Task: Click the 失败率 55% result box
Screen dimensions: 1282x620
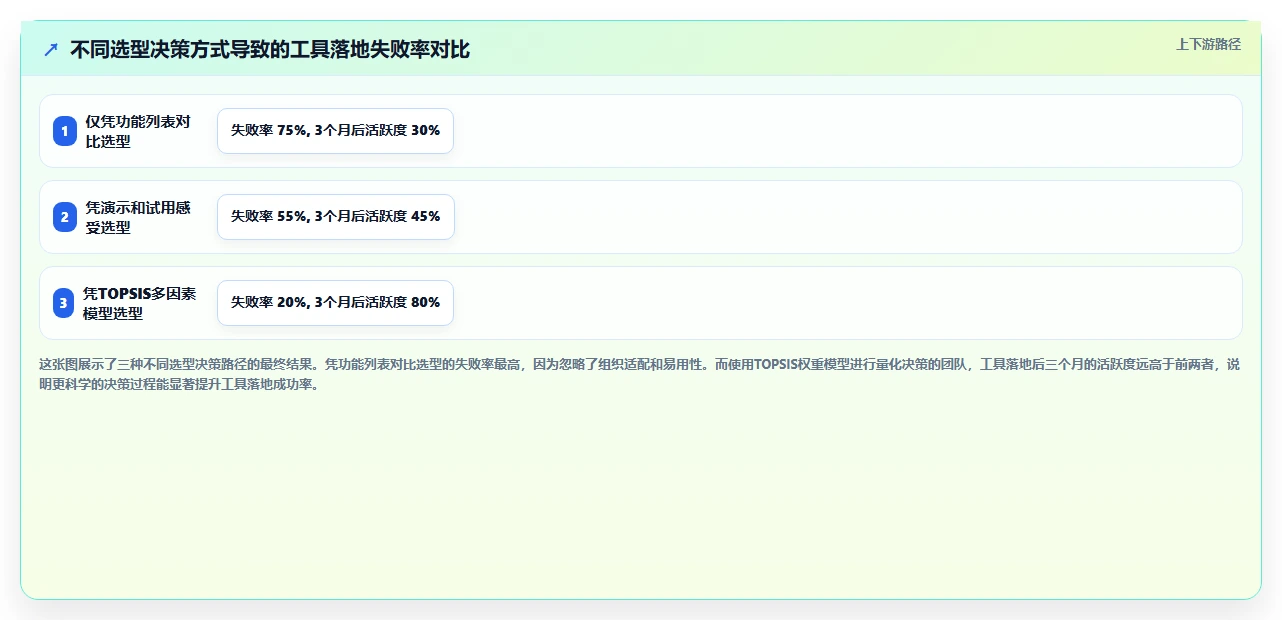Action: tap(335, 217)
